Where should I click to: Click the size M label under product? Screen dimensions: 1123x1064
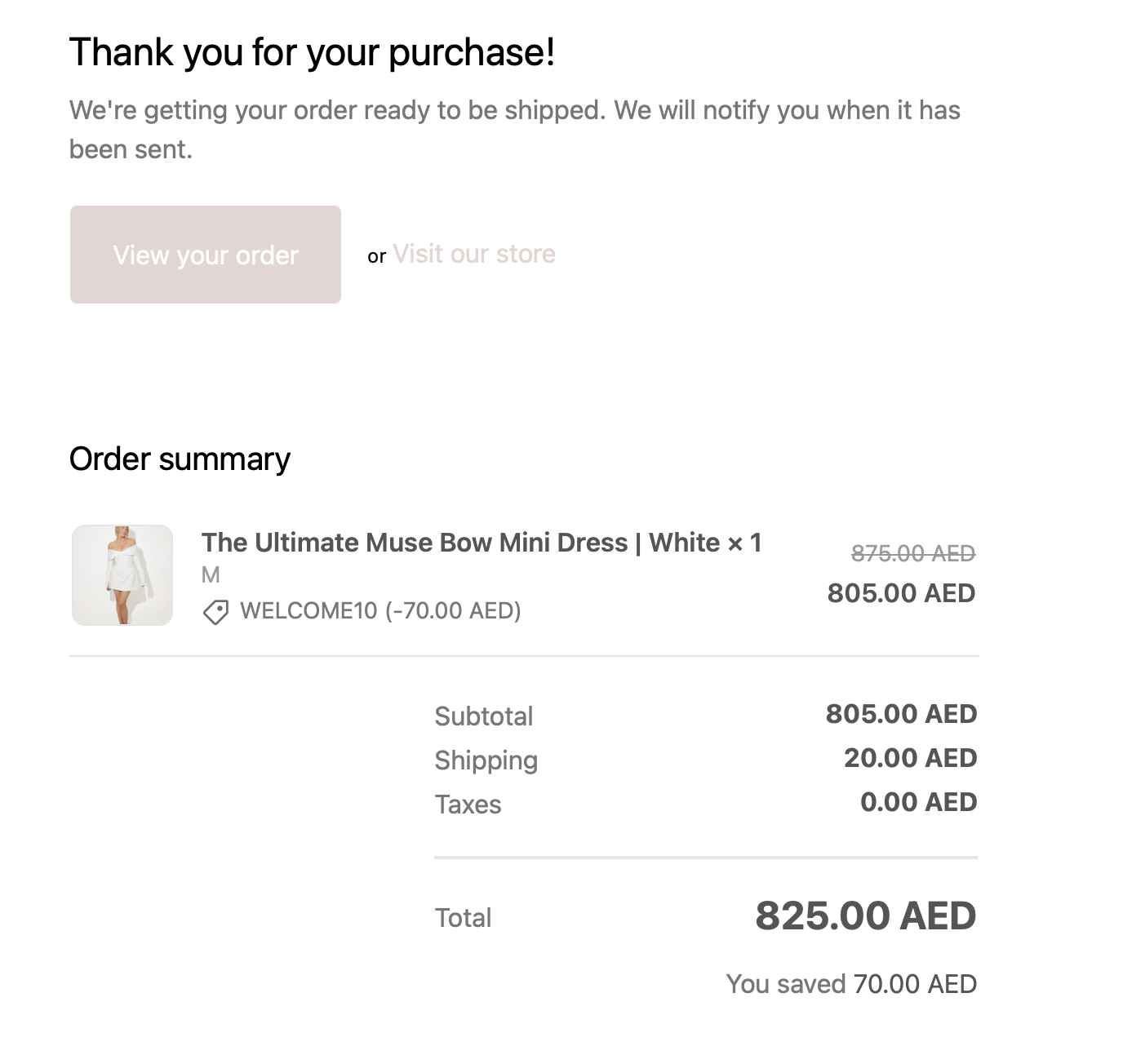pyautogui.click(x=211, y=575)
